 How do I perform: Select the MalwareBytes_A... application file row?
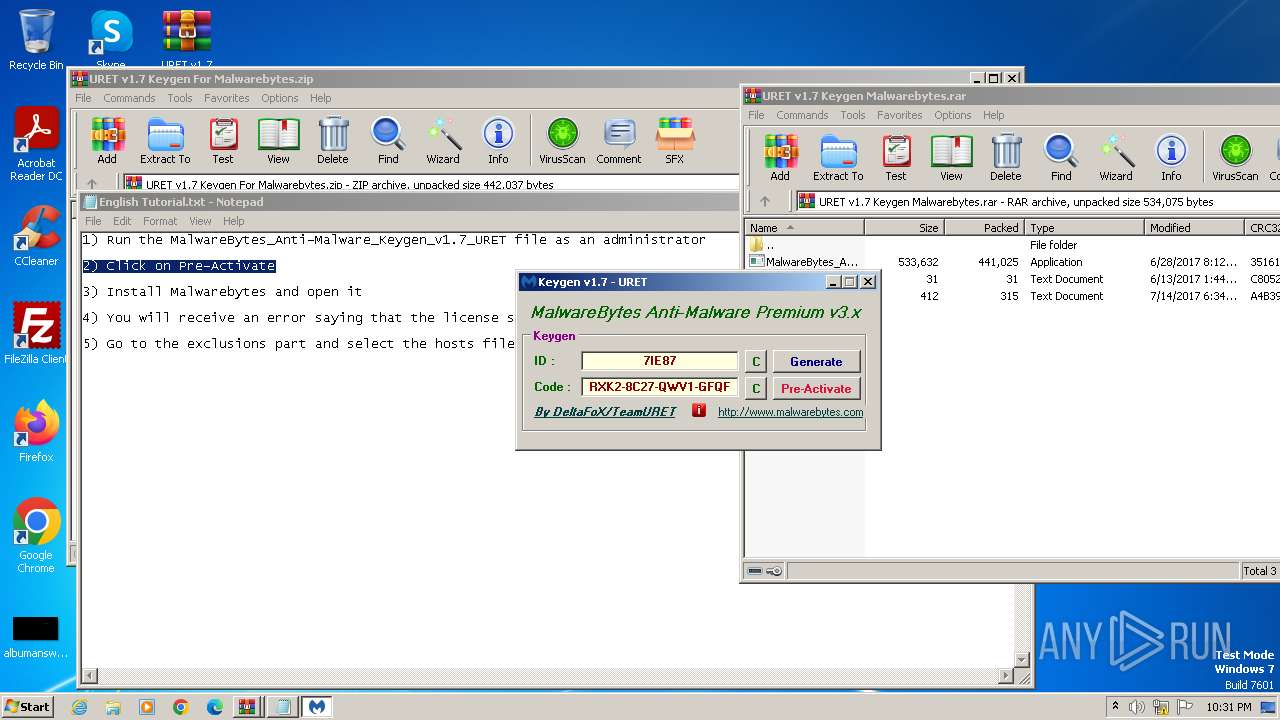[x=1012, y=262]
